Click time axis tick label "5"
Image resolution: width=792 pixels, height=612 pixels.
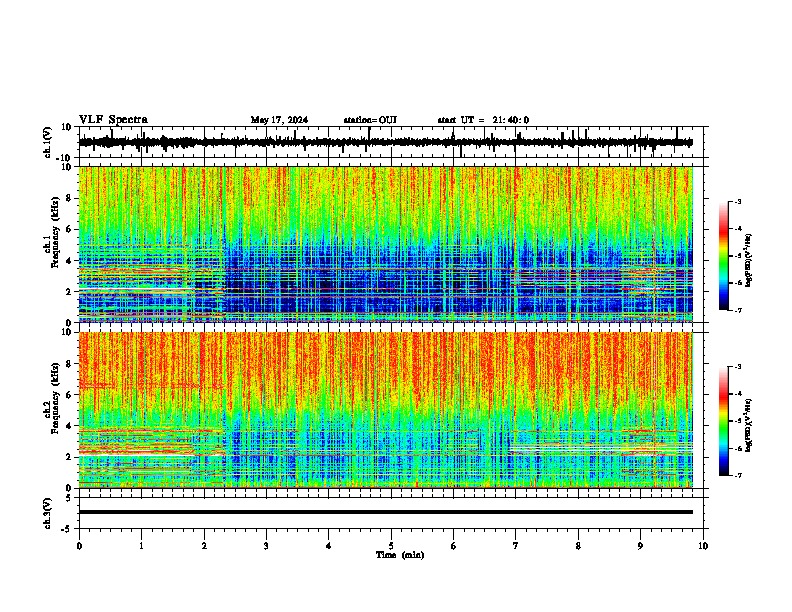(x=391, y=546)
